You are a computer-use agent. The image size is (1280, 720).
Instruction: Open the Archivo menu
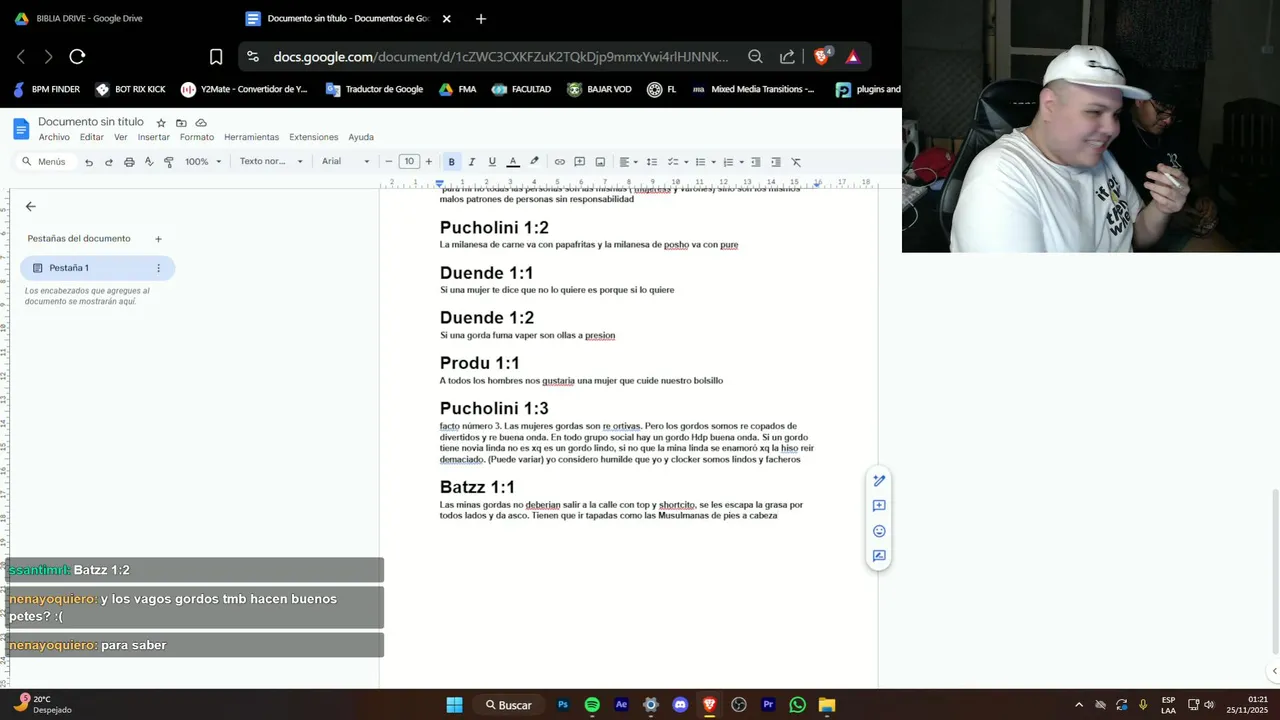(54, 137)
